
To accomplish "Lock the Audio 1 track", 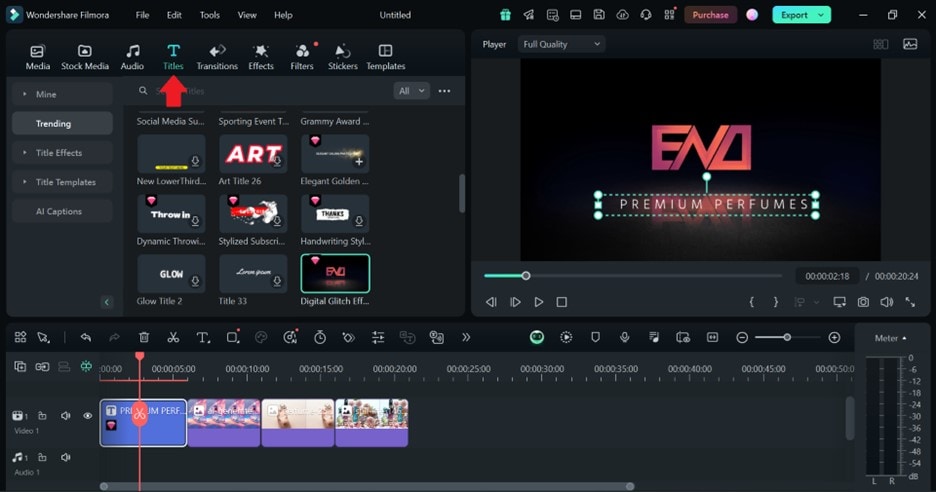I will coord(42,457).
